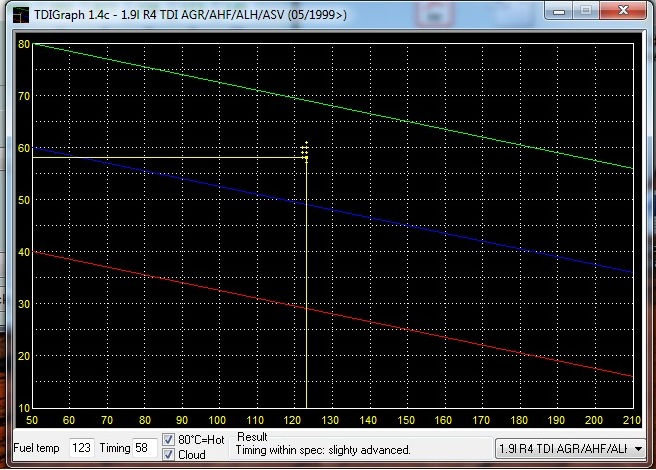Click the Fuel temp value field
656x470 pixels.
click(82, 448)
